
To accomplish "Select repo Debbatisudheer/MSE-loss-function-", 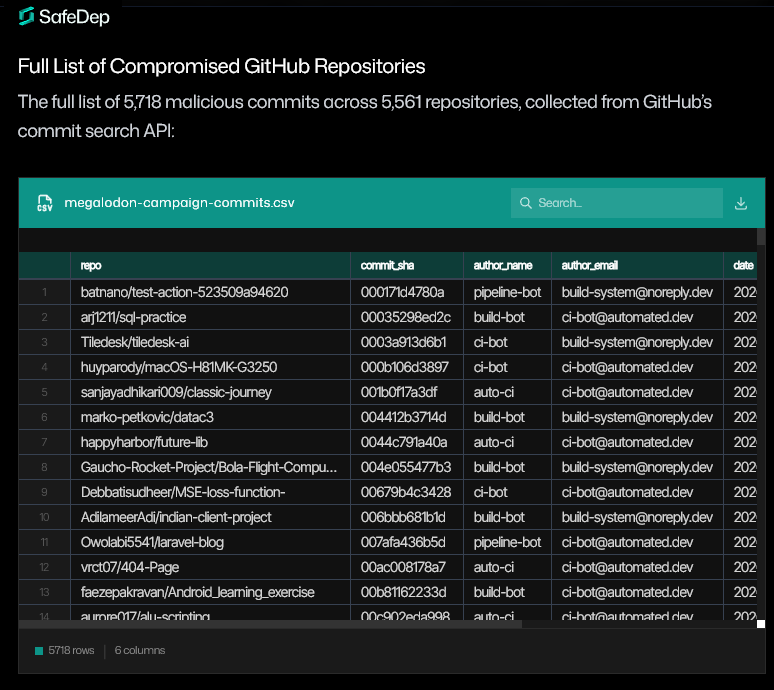I will [183, 492].
